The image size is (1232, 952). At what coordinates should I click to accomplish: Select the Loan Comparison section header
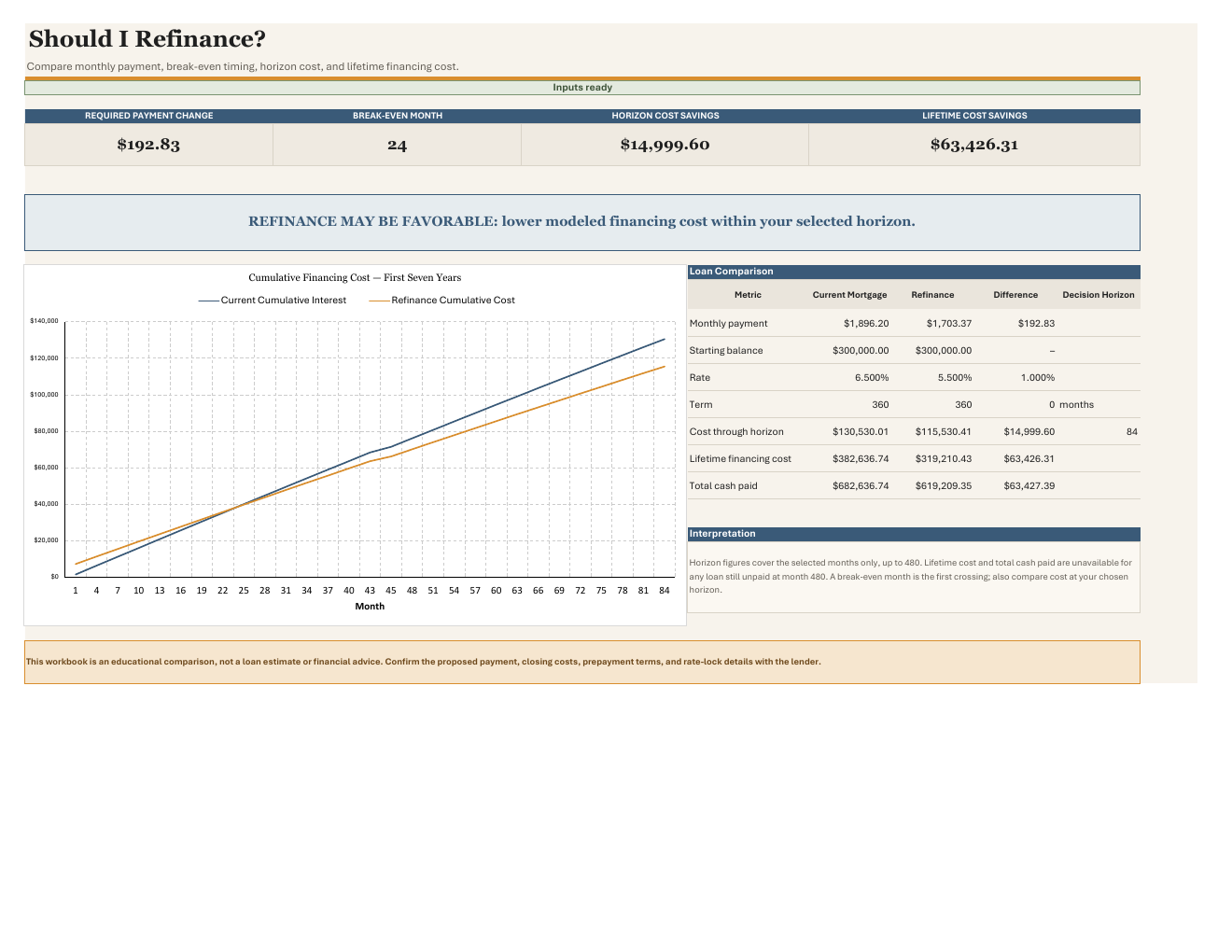click(x=914, y=272)
